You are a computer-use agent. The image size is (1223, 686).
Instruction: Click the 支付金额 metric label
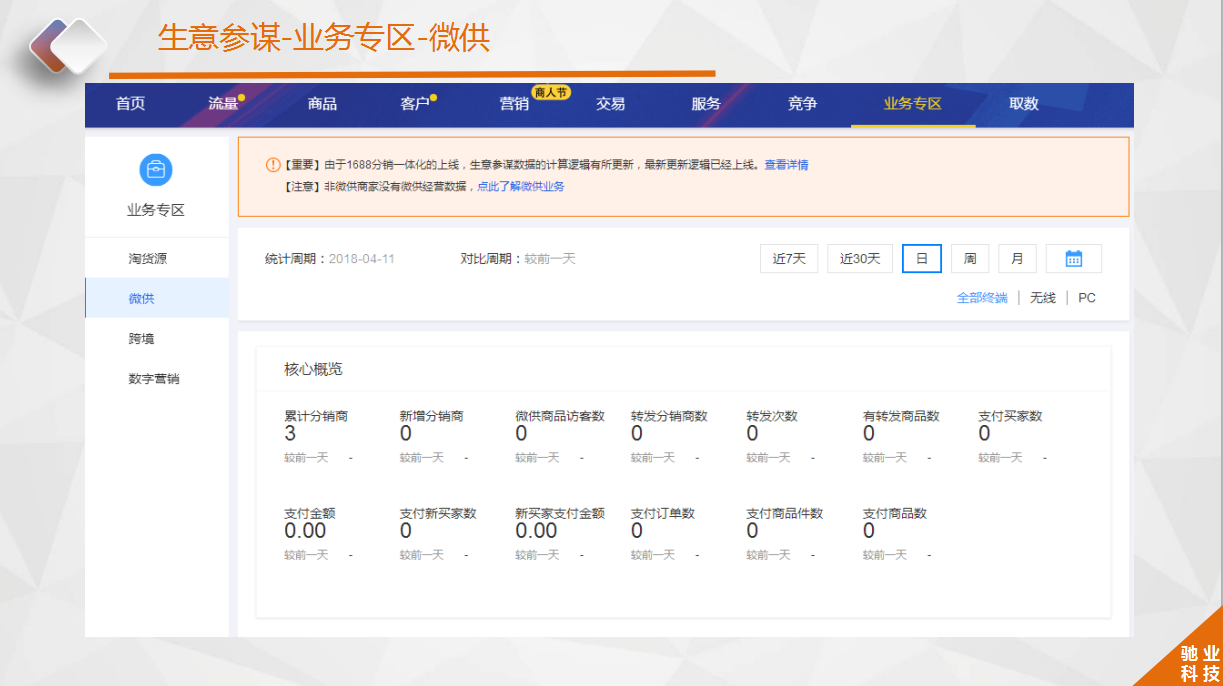310,513
